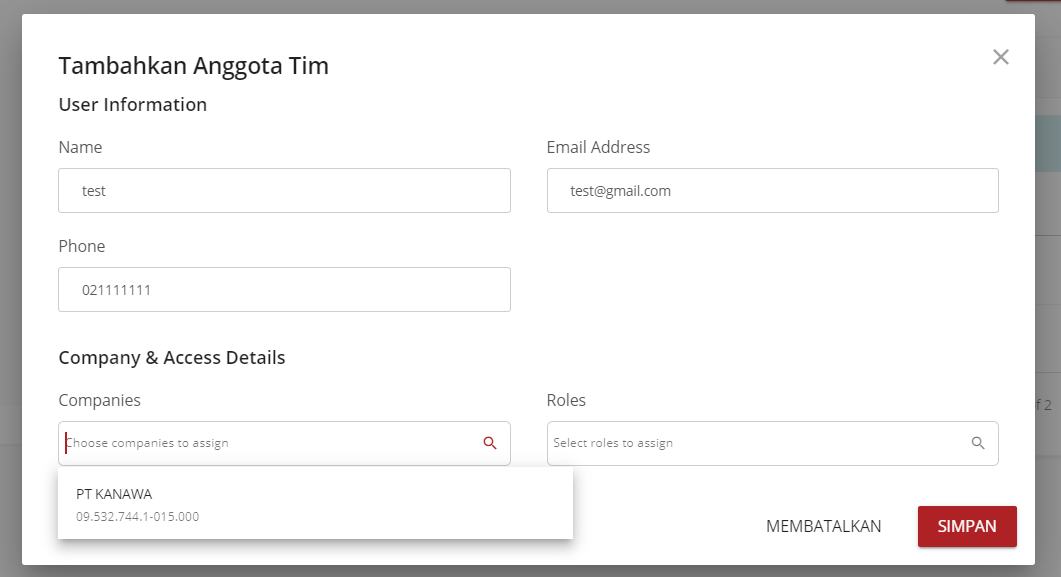The width and height of the screenshot is (1061, 577).
Task: Click the Roles label text
Action: click(566, 400)
